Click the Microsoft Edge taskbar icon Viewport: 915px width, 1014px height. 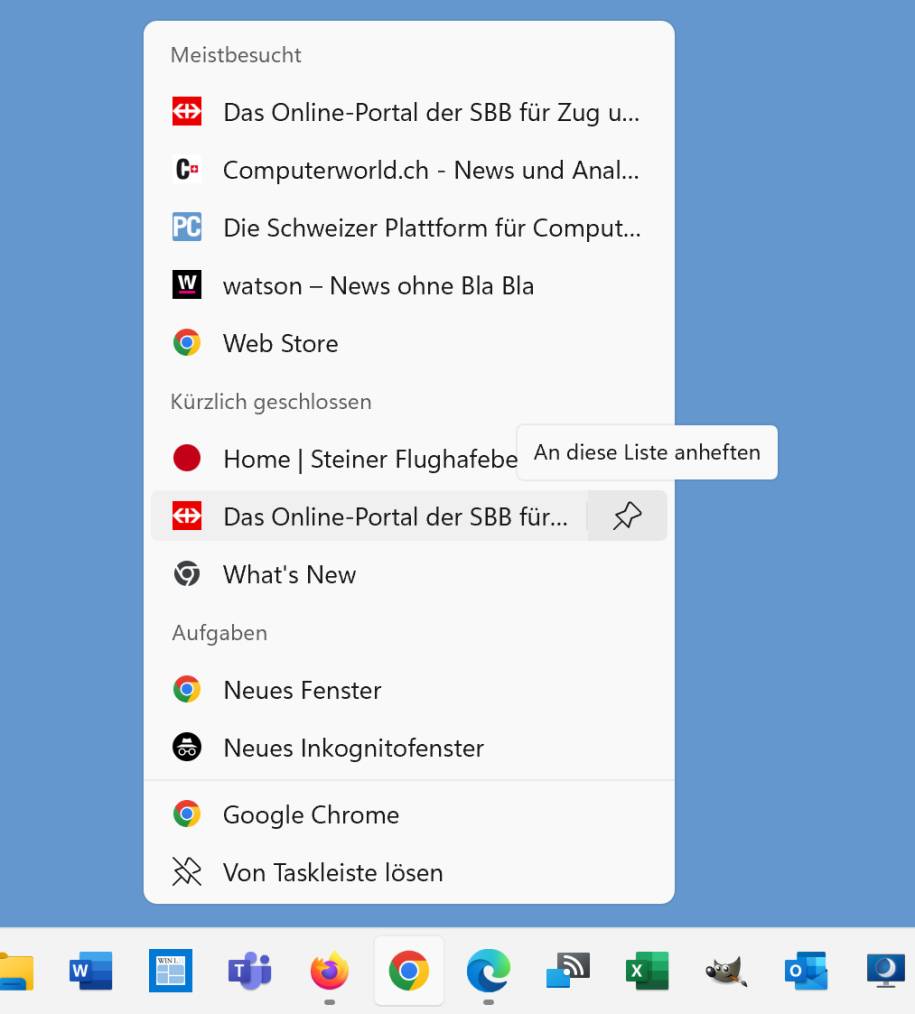point(488,970)
